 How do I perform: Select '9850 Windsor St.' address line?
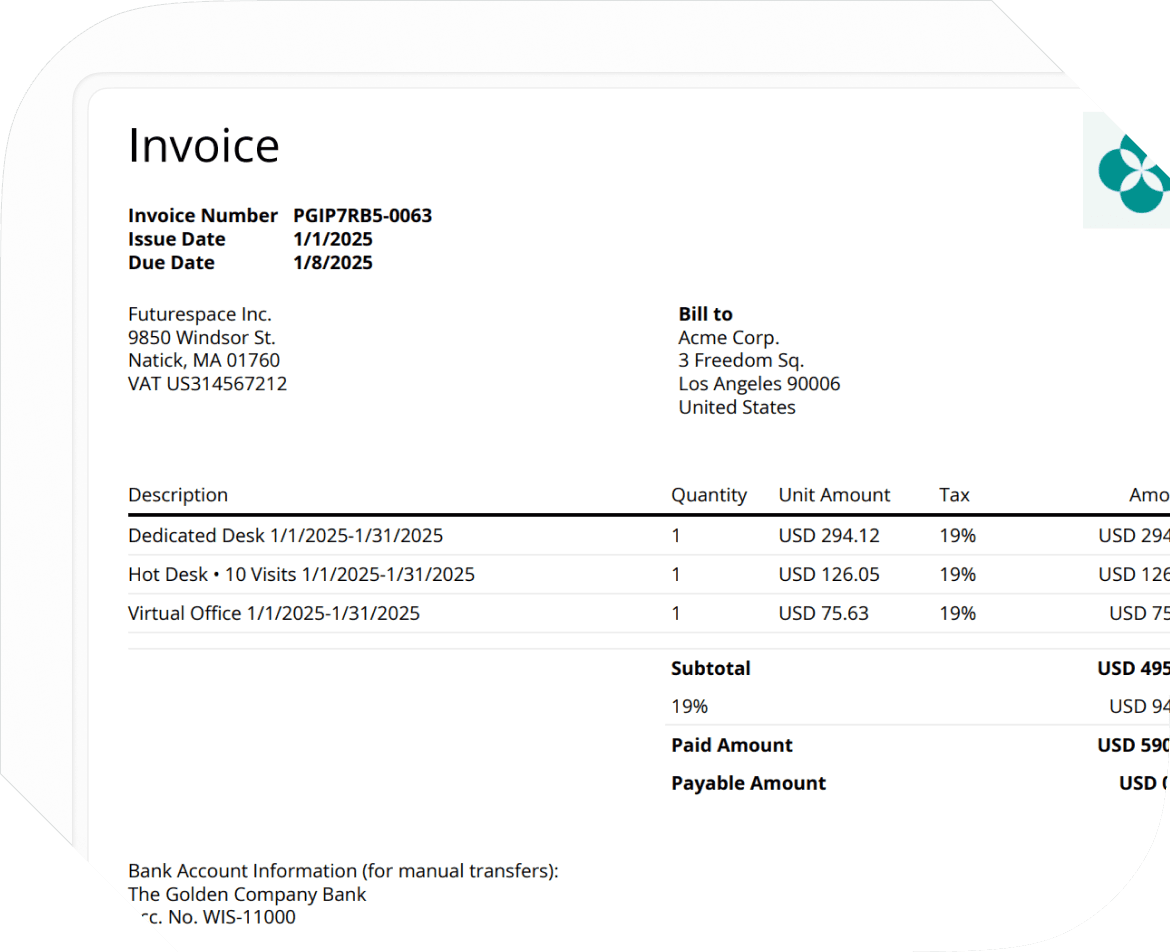pyautogui.click(x=202, y=337)
